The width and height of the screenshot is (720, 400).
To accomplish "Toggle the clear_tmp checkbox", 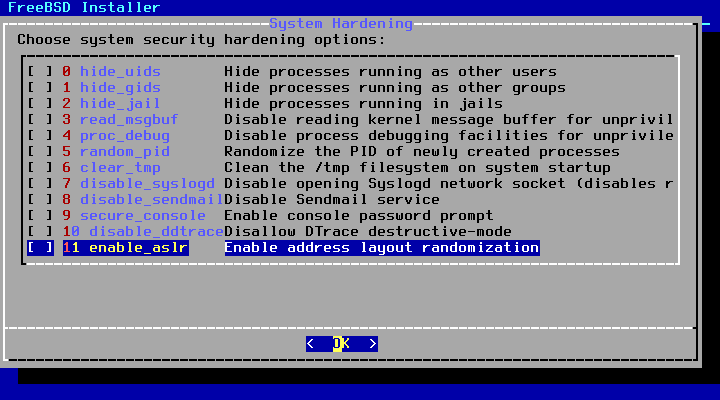I will click(40, 168).
